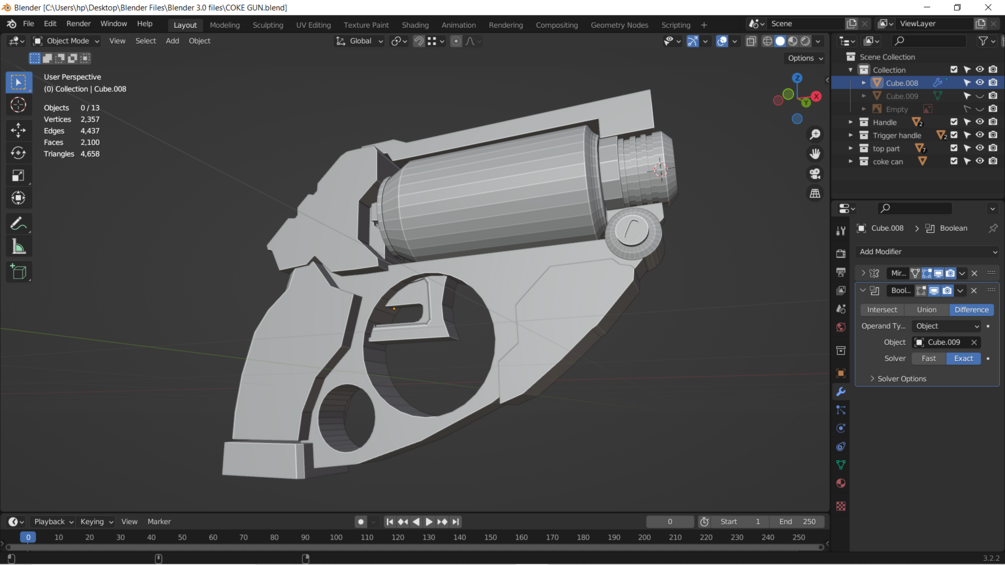1005x565 pixels.
Task: Switch to rendered viewport shading
Action: click(x=806, y=41)
